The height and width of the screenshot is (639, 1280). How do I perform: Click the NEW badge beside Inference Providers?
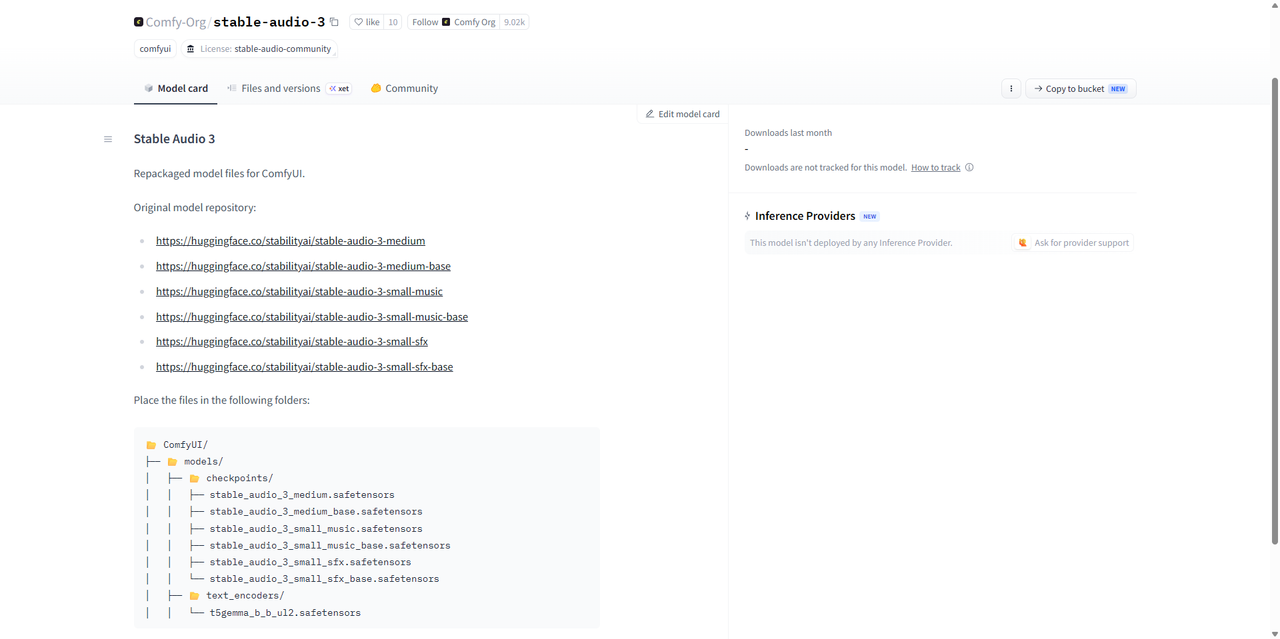(x=870, y=216)
